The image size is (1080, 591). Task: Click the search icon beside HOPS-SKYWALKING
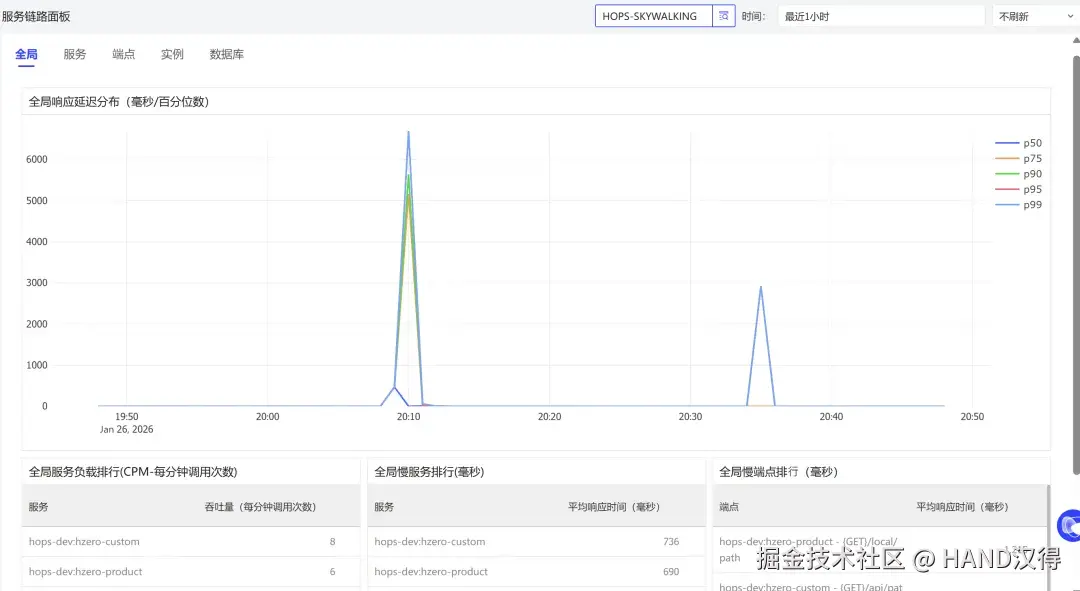(723, 16)
